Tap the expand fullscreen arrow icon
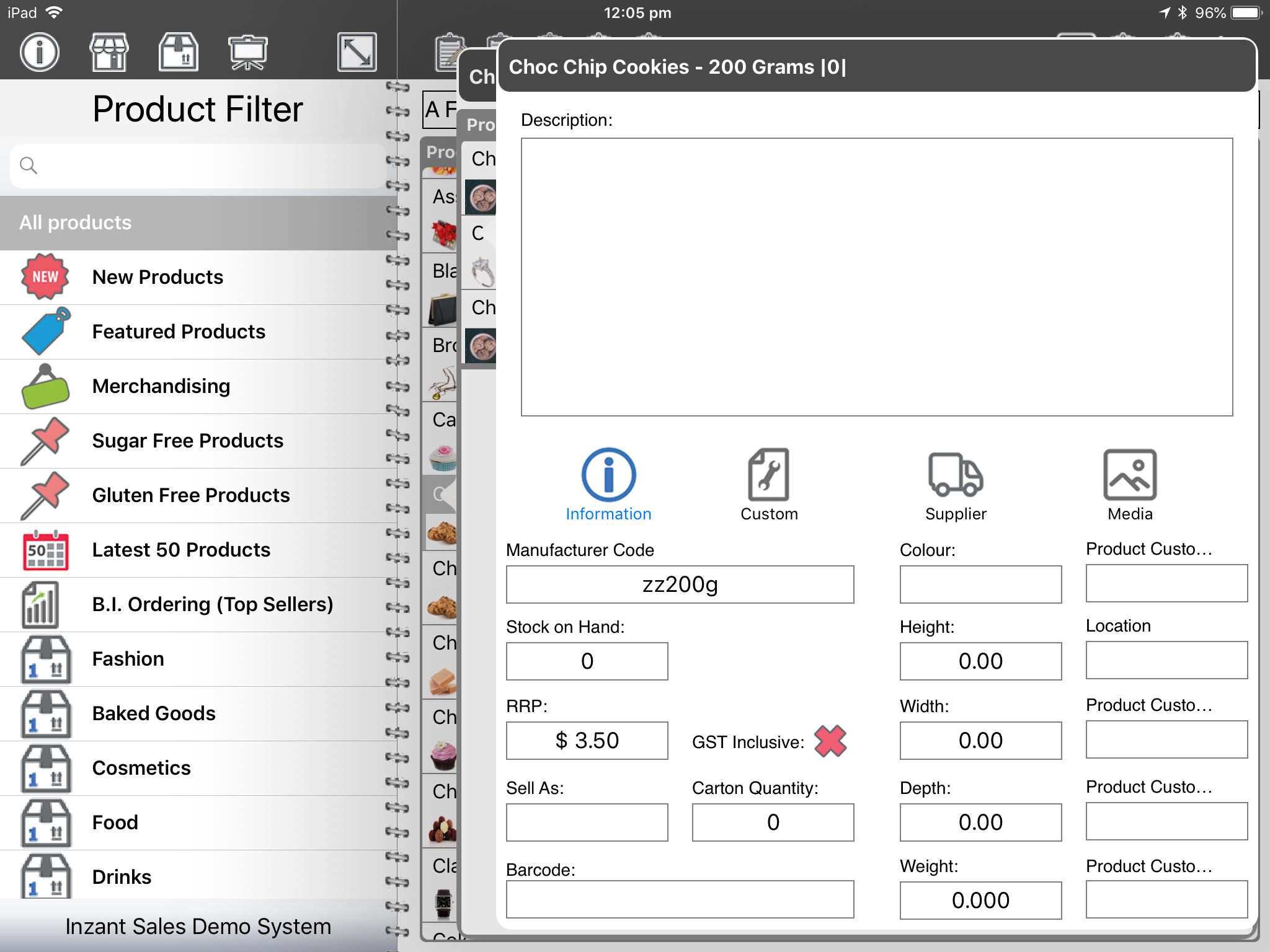 coord(357,52)
